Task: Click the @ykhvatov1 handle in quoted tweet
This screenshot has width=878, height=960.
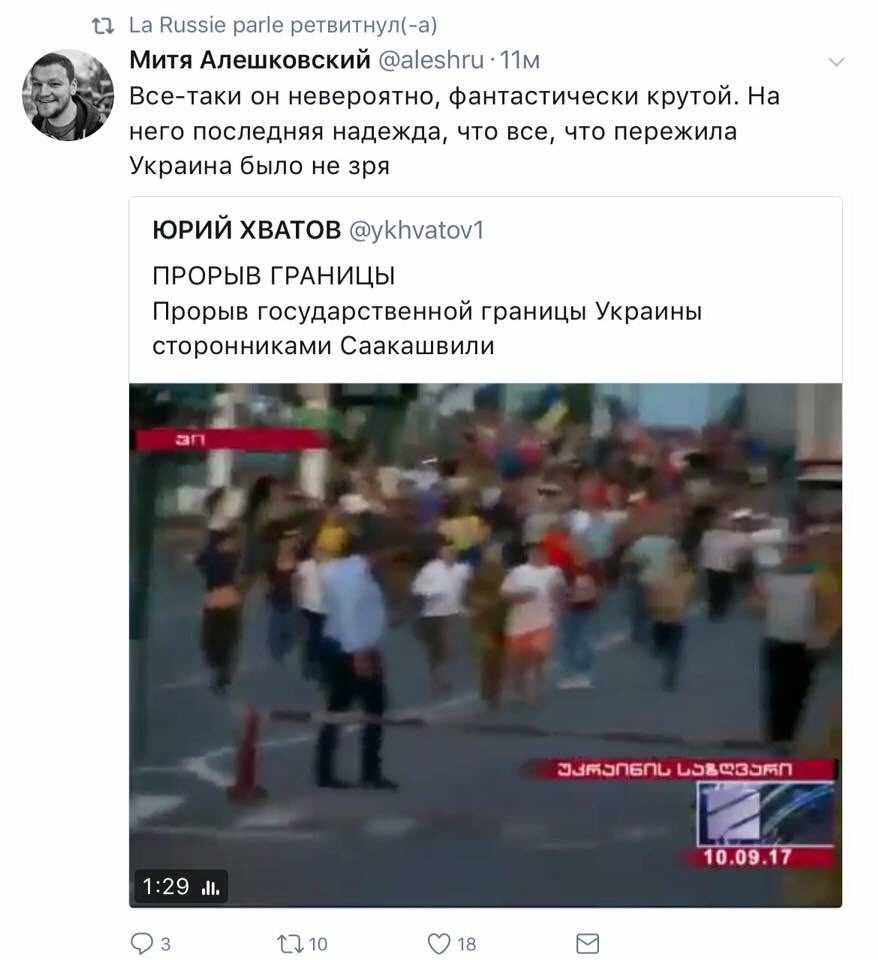Action: [416, 230]
